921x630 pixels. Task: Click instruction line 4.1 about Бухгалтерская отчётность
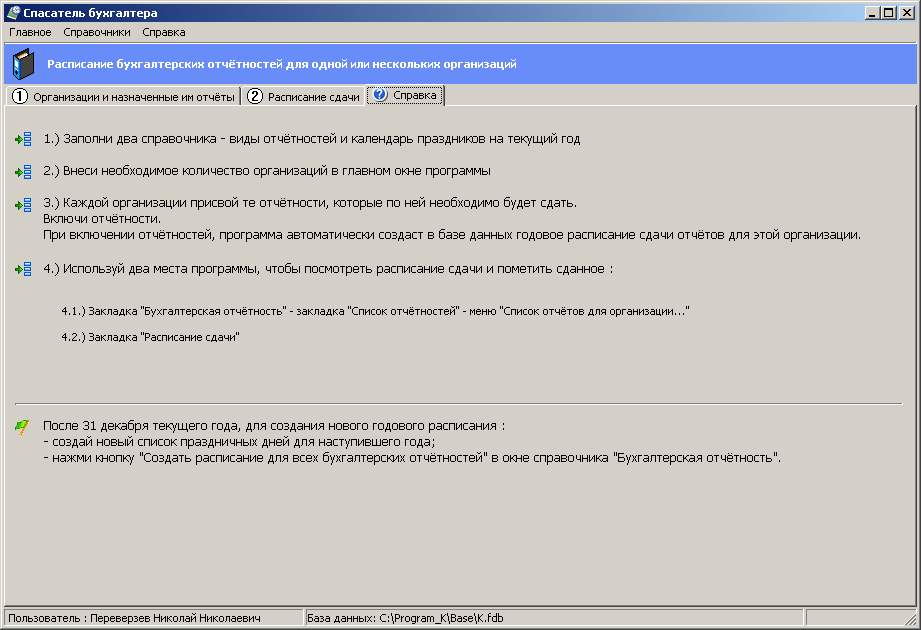pos(375,311)
